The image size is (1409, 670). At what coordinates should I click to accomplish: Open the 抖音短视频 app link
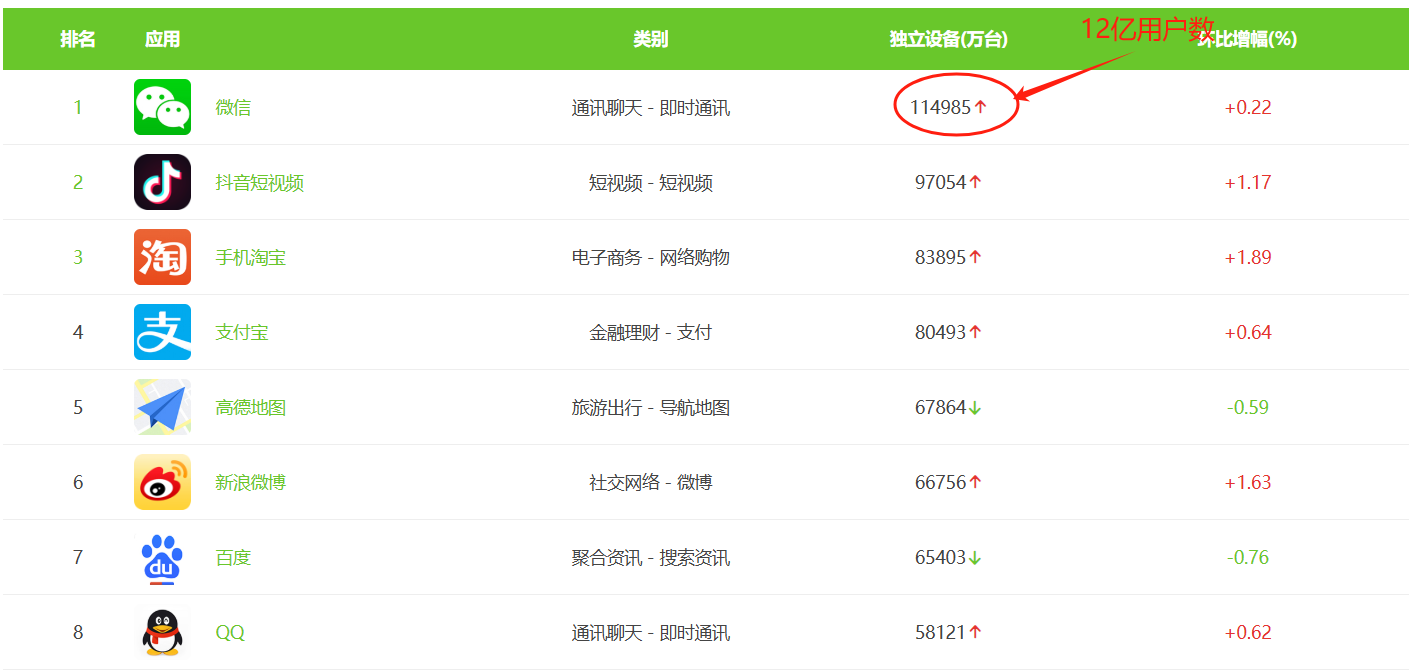pyautogui.click(x=260, y=182)
